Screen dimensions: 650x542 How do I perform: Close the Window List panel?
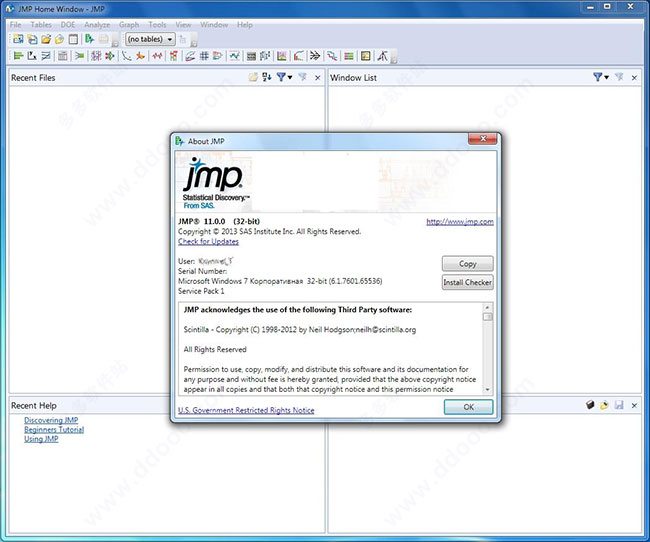pyautogui.click(x=634, y=78)
